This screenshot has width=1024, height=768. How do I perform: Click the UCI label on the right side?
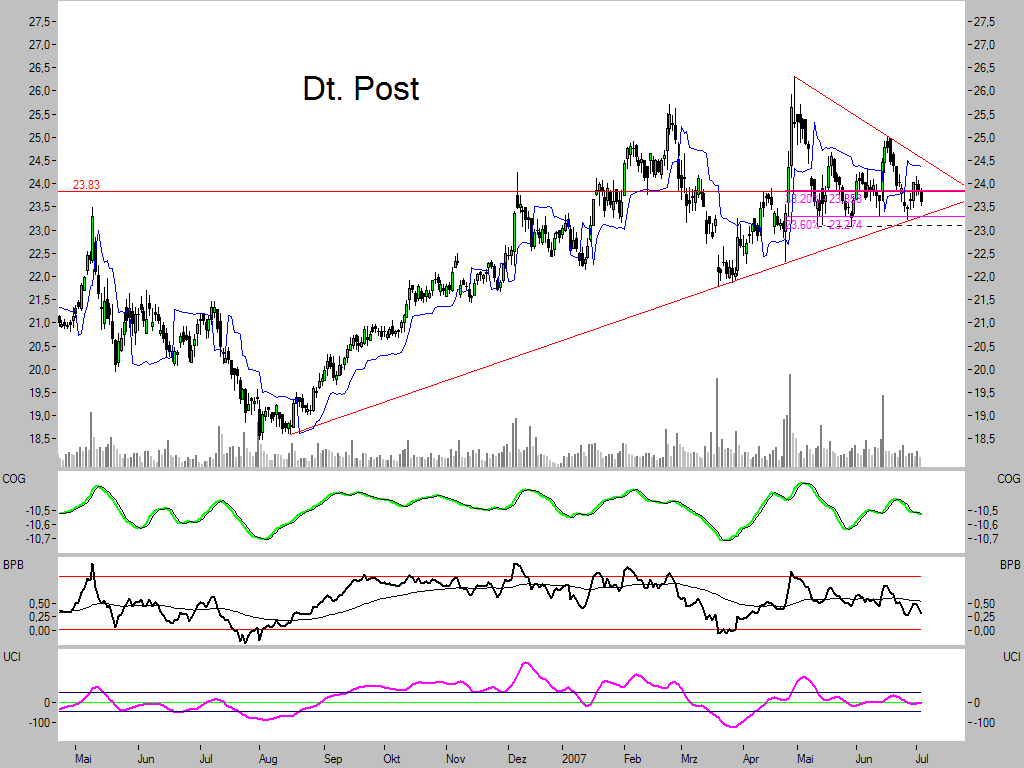pos(1009,657)
